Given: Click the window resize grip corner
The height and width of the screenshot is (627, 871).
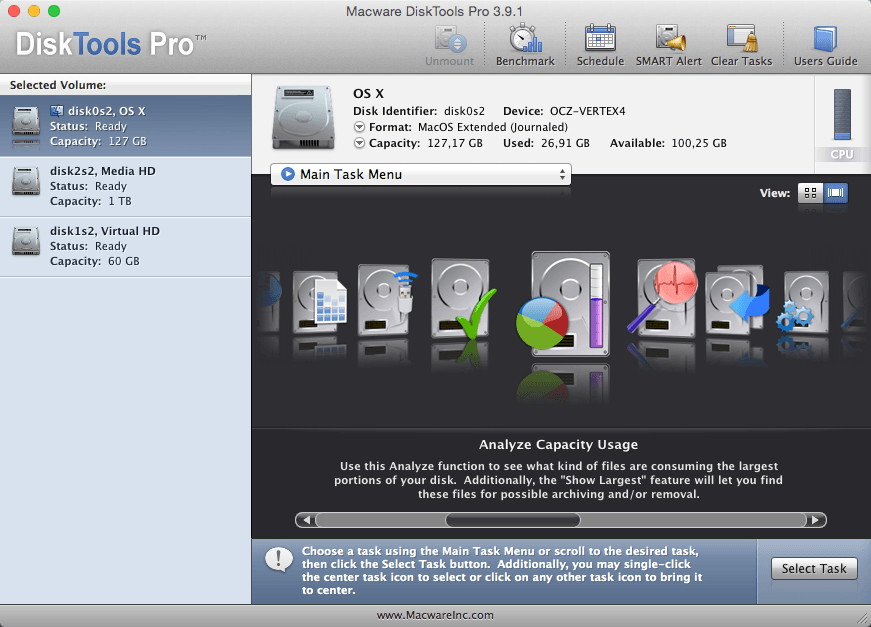Looking at the screenshot, I should 864,619.
